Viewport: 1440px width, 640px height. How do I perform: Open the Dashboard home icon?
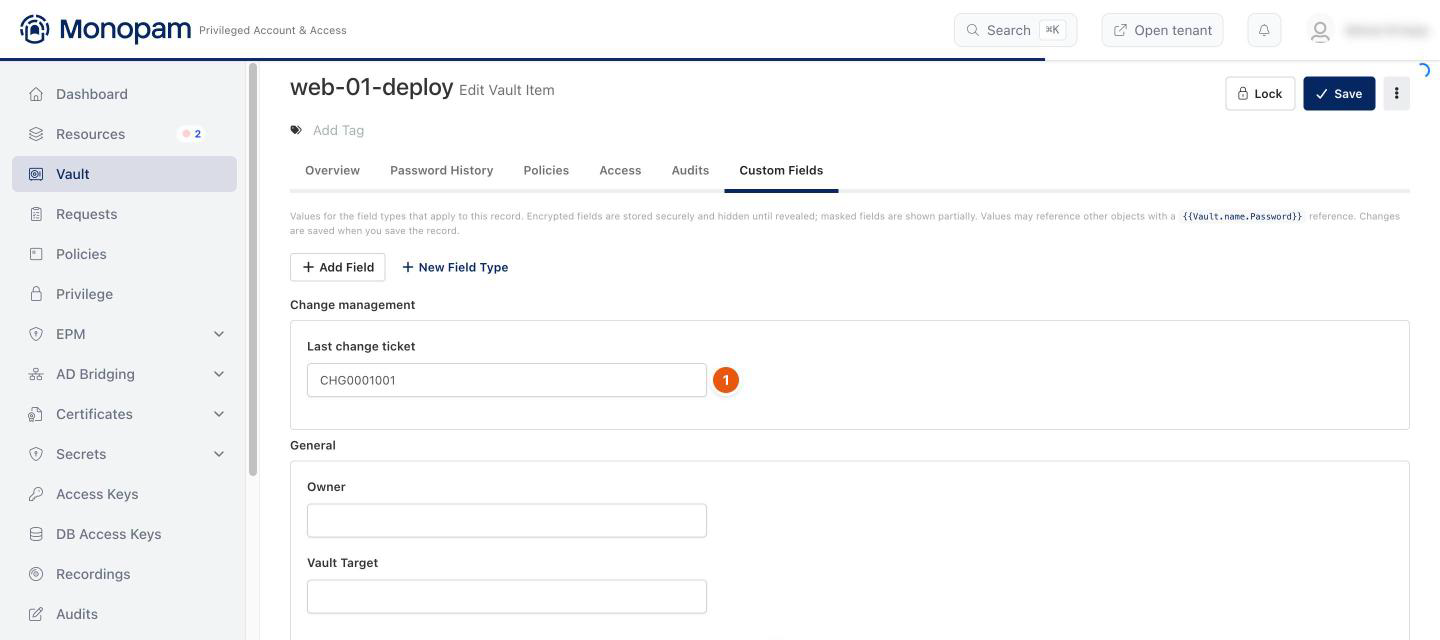[36, 94]
